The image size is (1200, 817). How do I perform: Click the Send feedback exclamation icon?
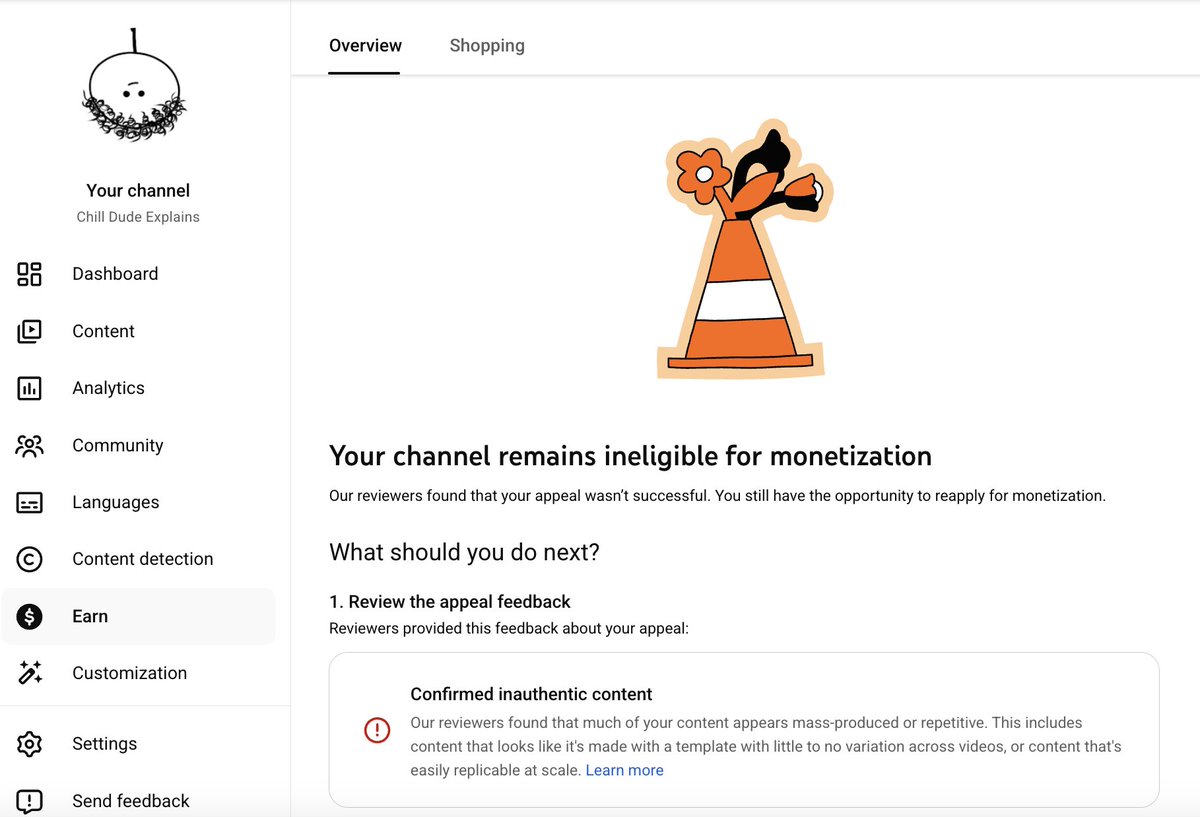[x=29, y=801]
